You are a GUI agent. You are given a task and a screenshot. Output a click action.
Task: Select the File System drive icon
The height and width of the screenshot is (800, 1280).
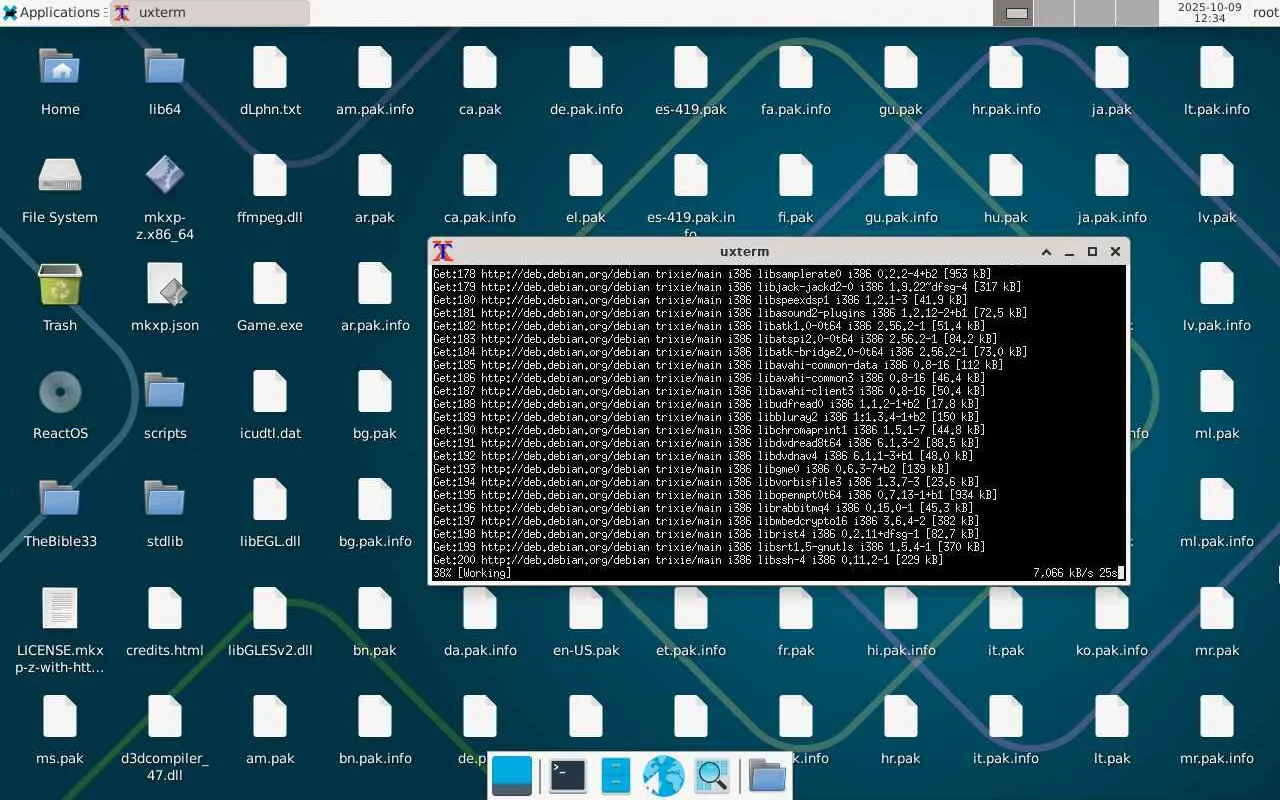(x=60, y=176)
